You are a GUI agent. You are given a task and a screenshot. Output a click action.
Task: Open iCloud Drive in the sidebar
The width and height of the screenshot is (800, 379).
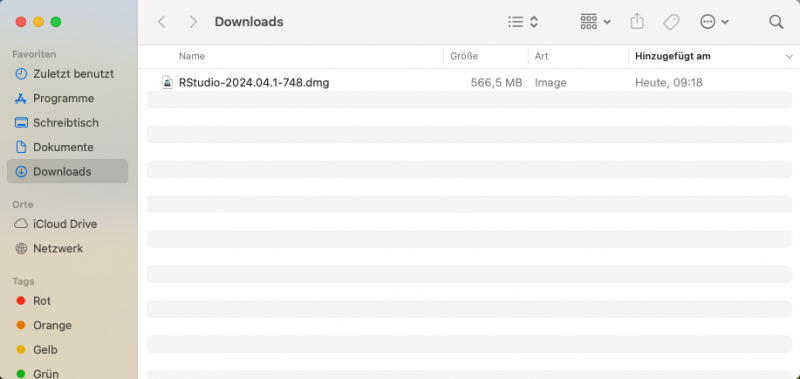67,224
